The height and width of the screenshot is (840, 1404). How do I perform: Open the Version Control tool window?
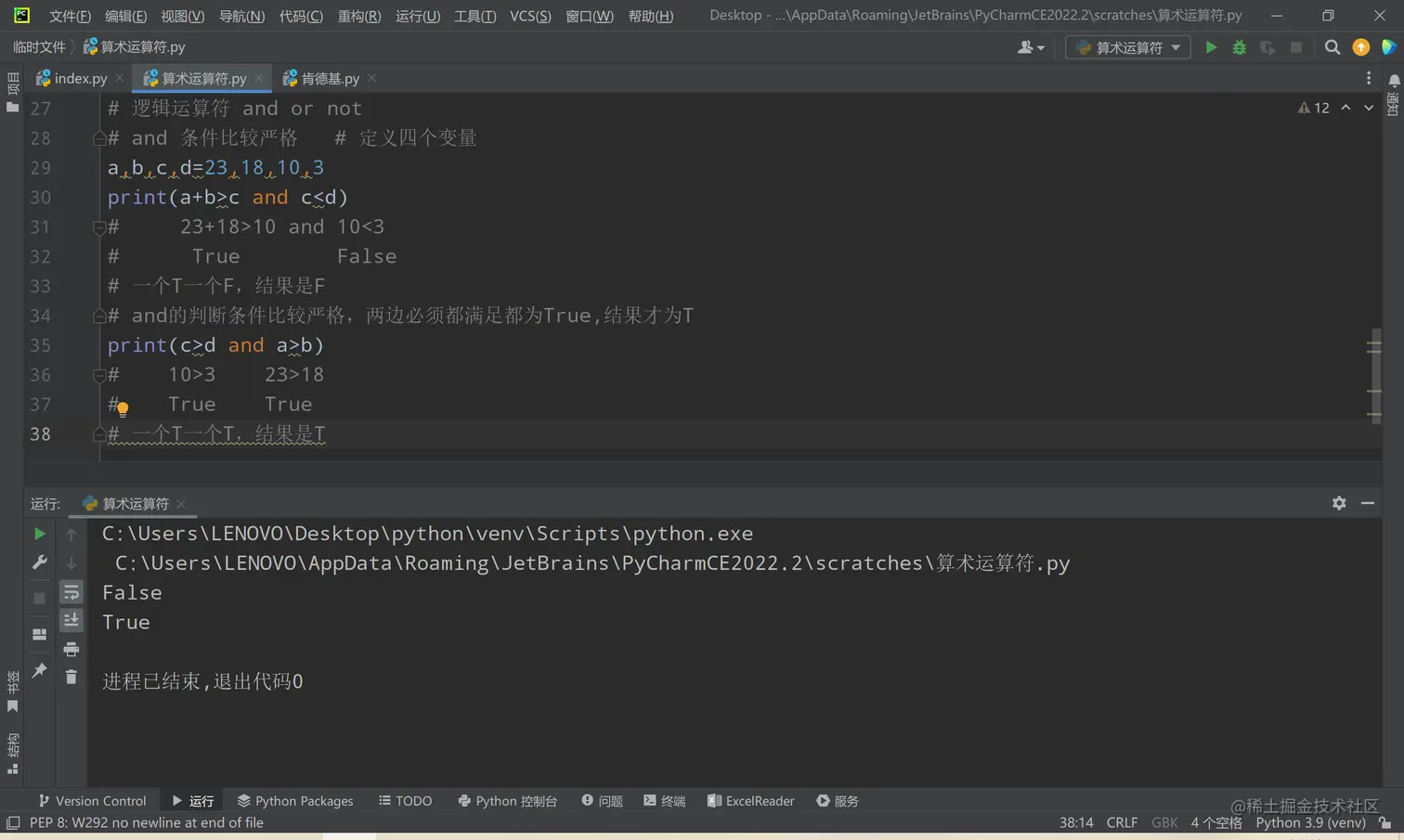coord(92,800)
